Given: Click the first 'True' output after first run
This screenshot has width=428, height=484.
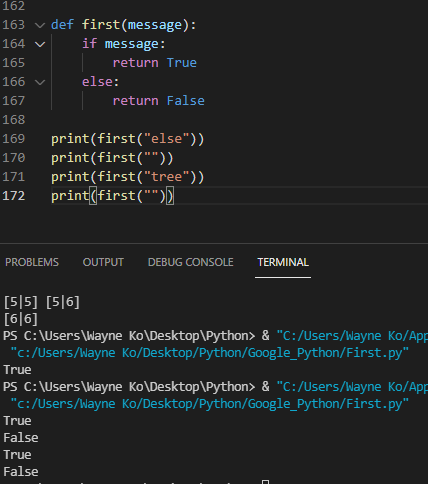Looking at the screenshot, I should [x=17, y=370].
